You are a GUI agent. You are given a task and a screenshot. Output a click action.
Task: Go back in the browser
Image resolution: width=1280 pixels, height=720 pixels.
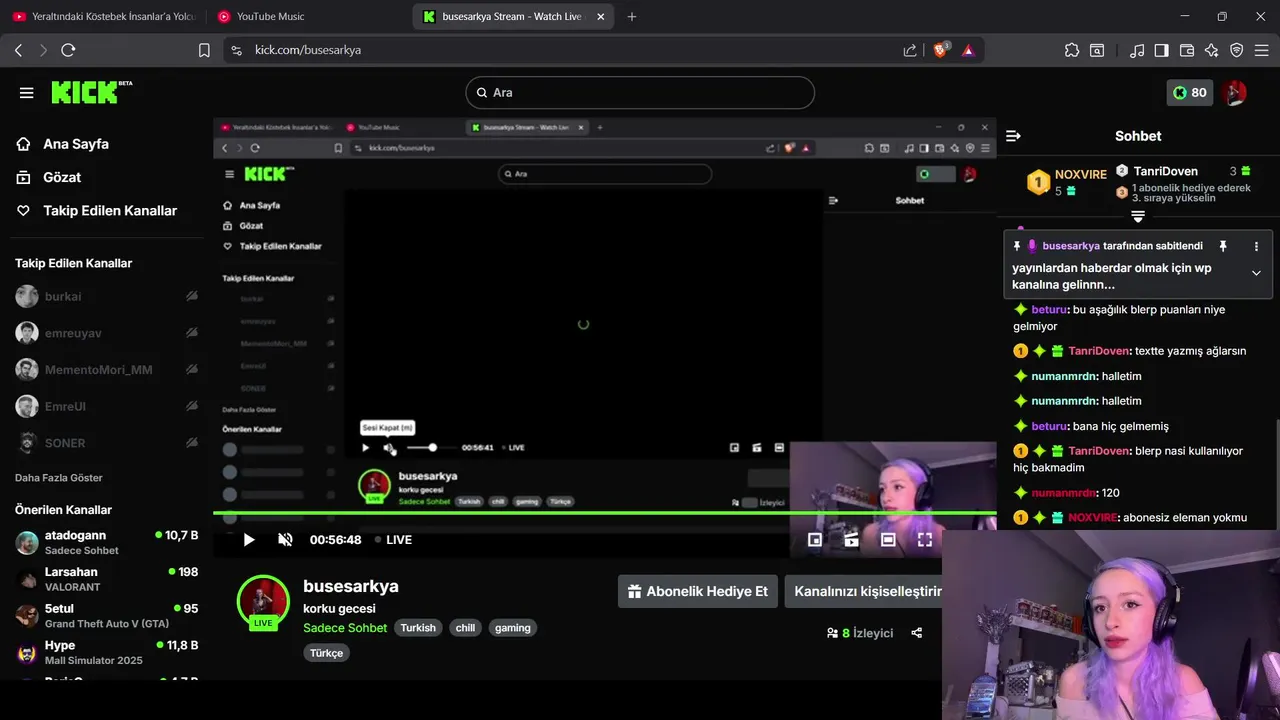tap(18, 50)
